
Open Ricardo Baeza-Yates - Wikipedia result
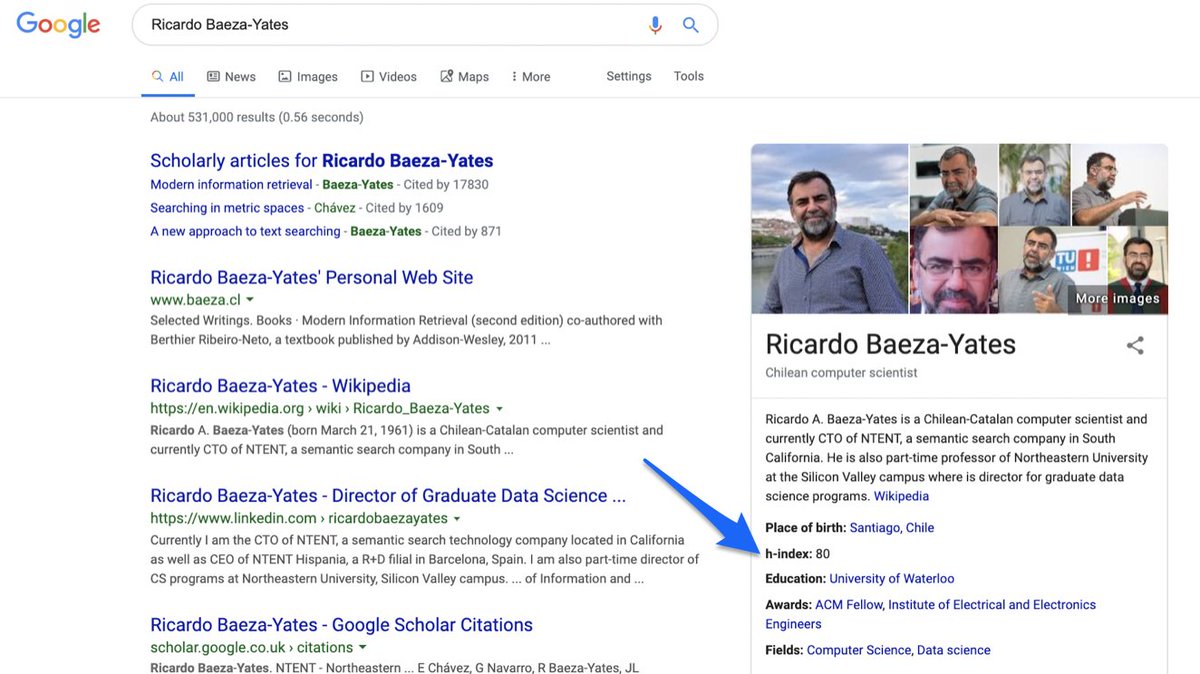pyautogui.click(x=280, y=385)
